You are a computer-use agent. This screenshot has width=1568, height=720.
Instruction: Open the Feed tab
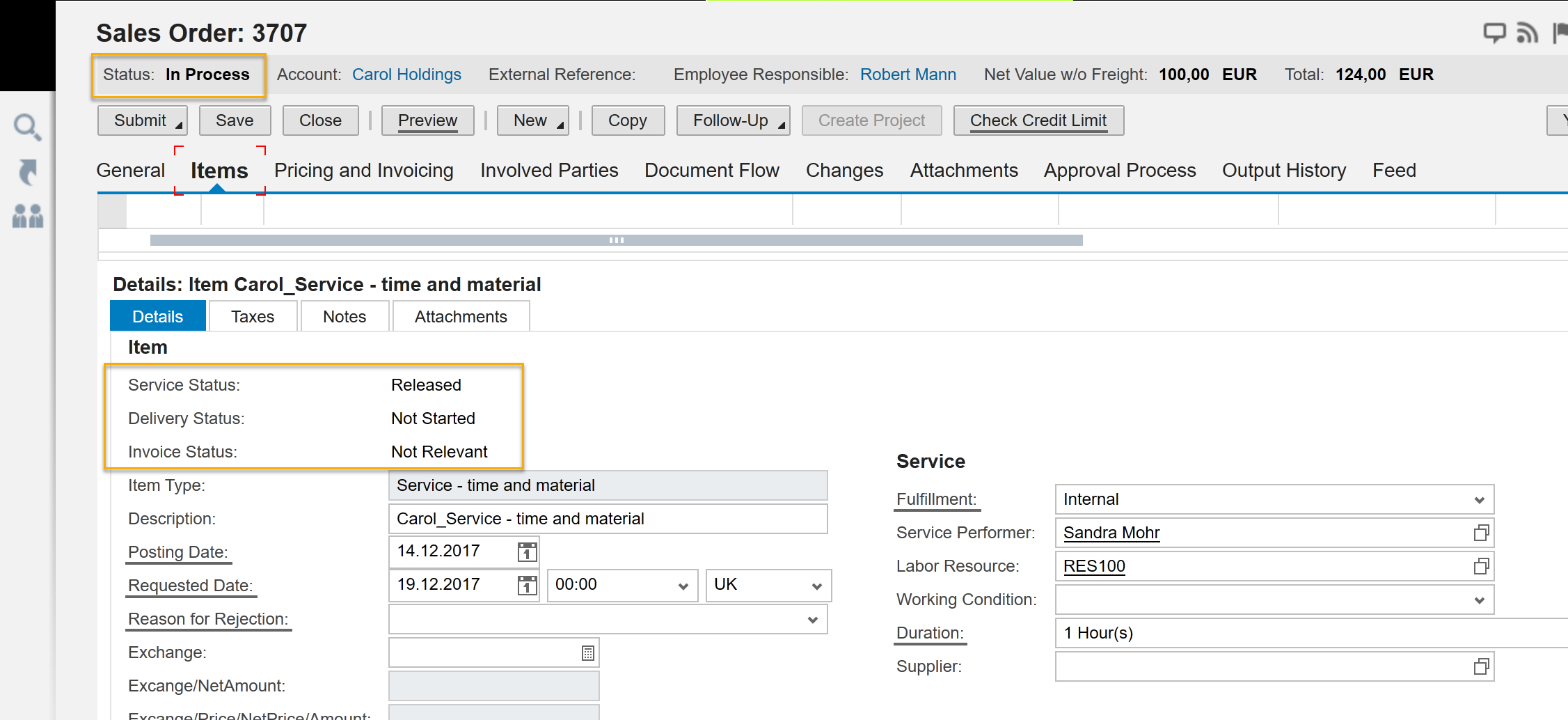tap(1394, 171)
